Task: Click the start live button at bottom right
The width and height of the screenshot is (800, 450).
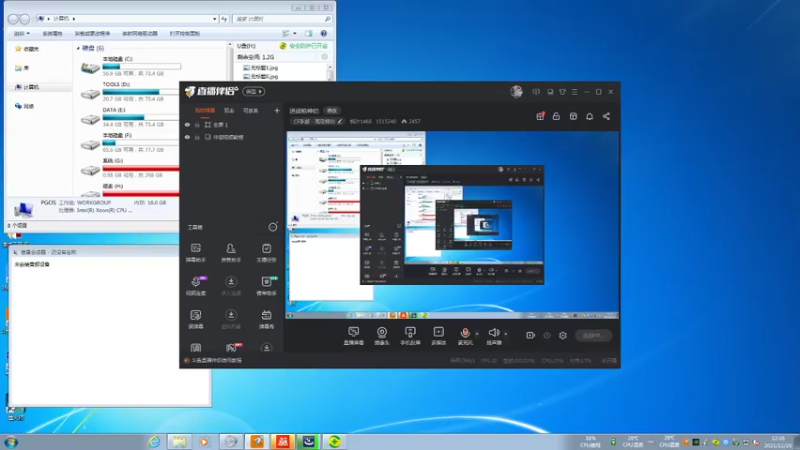Action: coord(593,335)
